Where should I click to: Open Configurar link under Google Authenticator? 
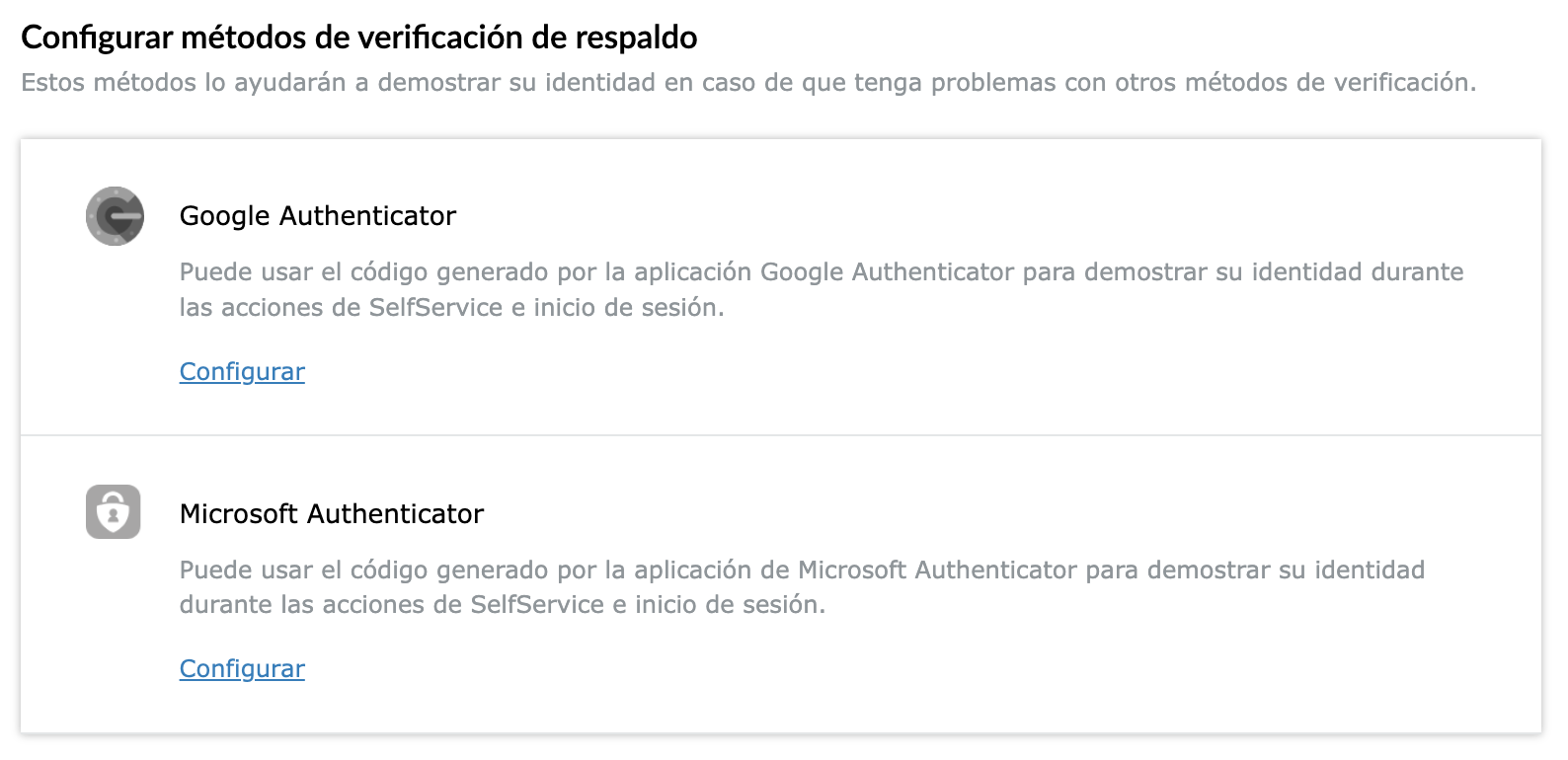pyautogui.click(x=242, y=372)
